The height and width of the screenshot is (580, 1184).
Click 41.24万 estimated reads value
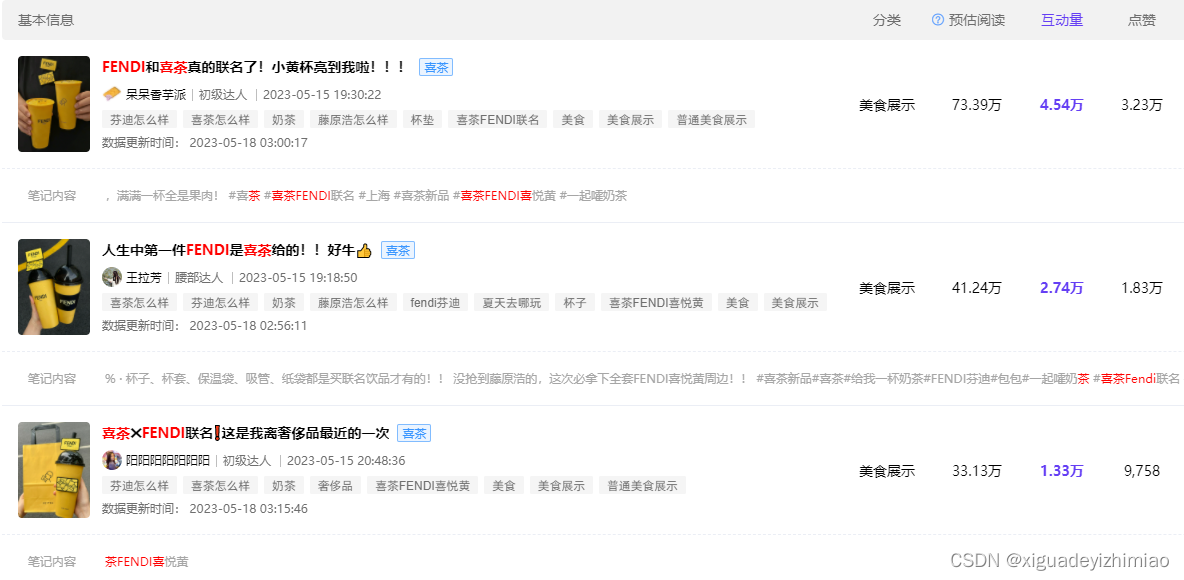(x=976, y=288)
